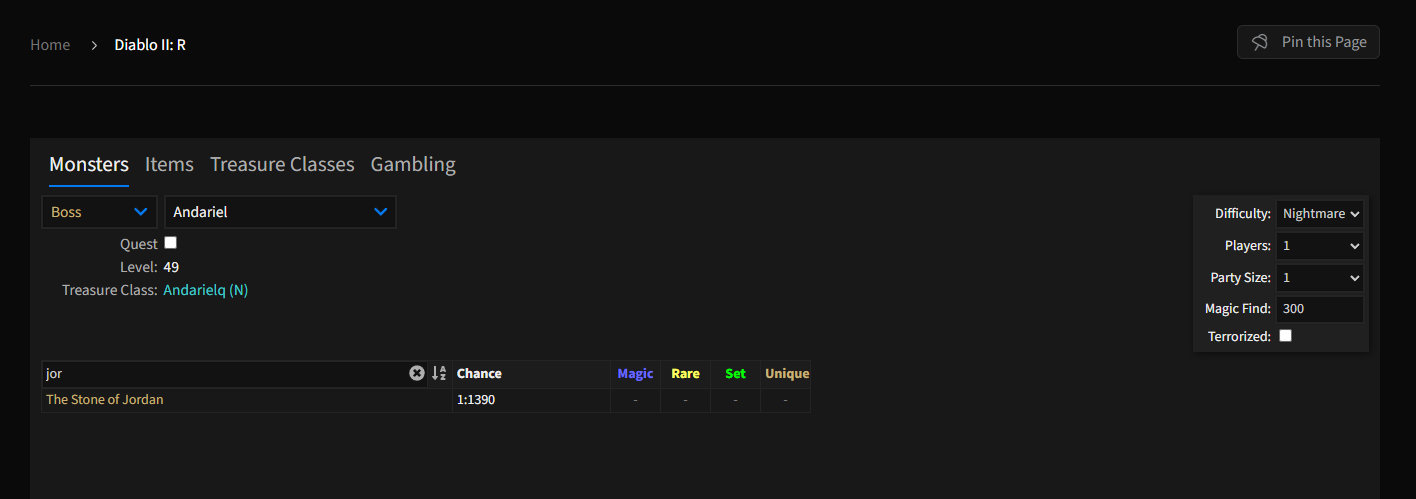Enable the Quest checkbox
The width and height of the screenshot is (1416, 499).
(170, 243)
